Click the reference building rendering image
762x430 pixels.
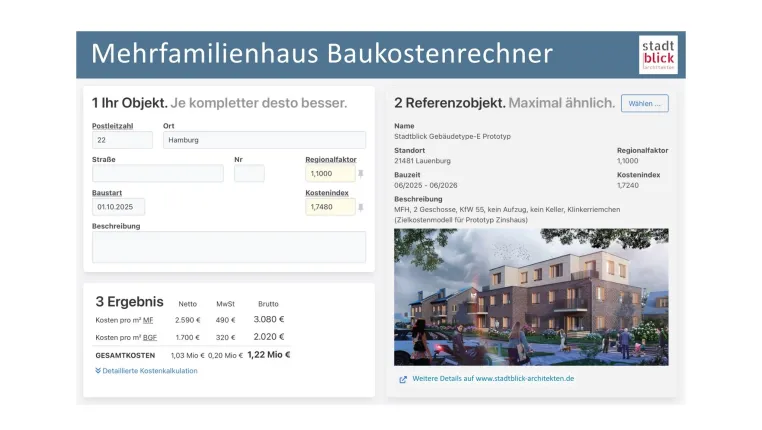[531, 297]
